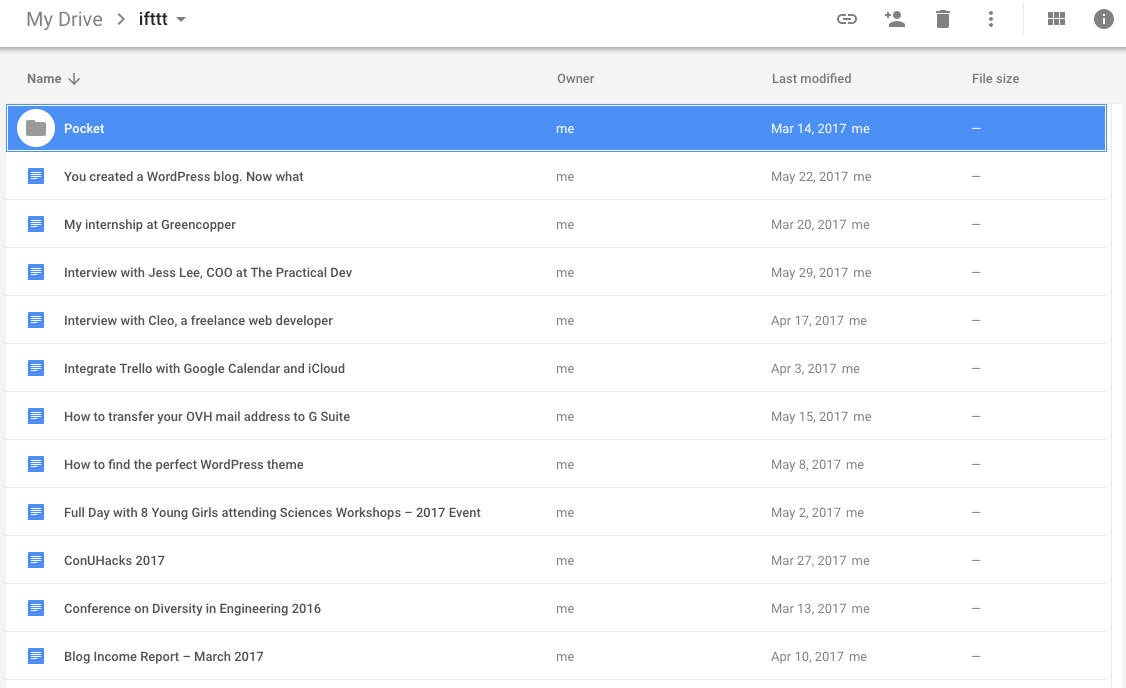The width and height of the screenshot is (1126, 688).
Task: Select Interview with Jess Lee document
Action: click(557, 272)
